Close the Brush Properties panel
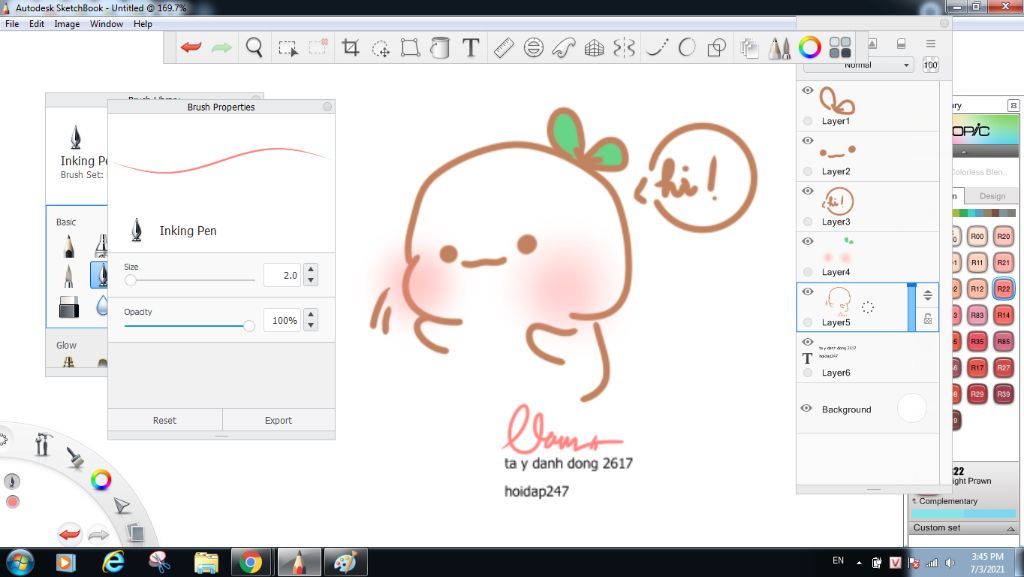 tap(327, 106)
